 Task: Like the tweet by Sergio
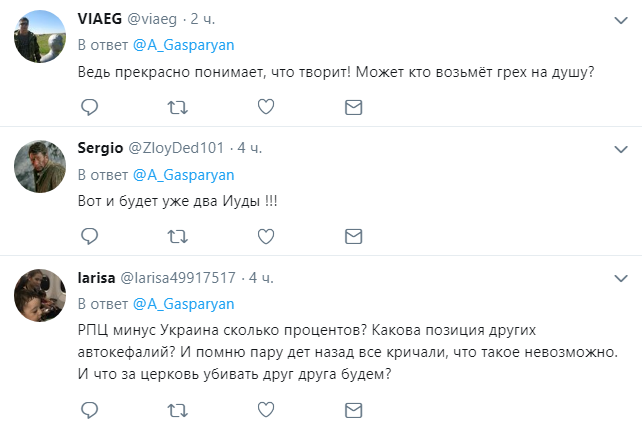265,236
